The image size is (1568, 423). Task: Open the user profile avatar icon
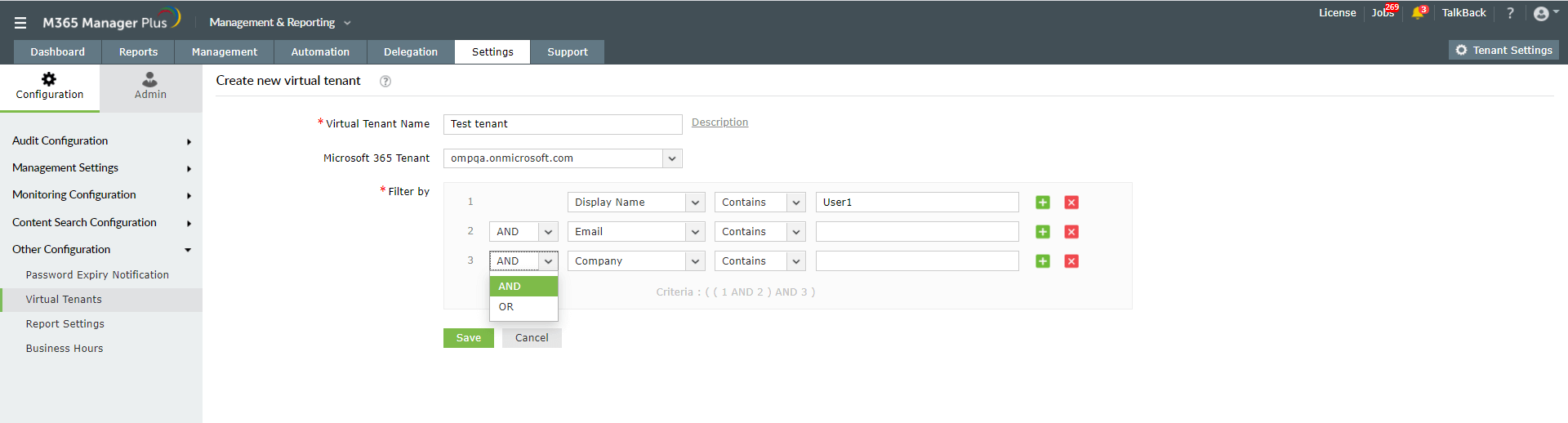click(1541, 13)
